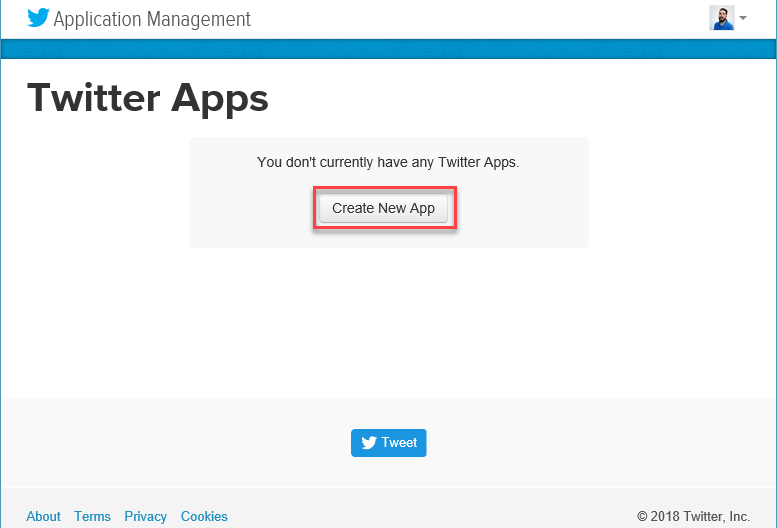Open the Application Management header link
This screenshot has height=528, width=777.
[152, 19]
